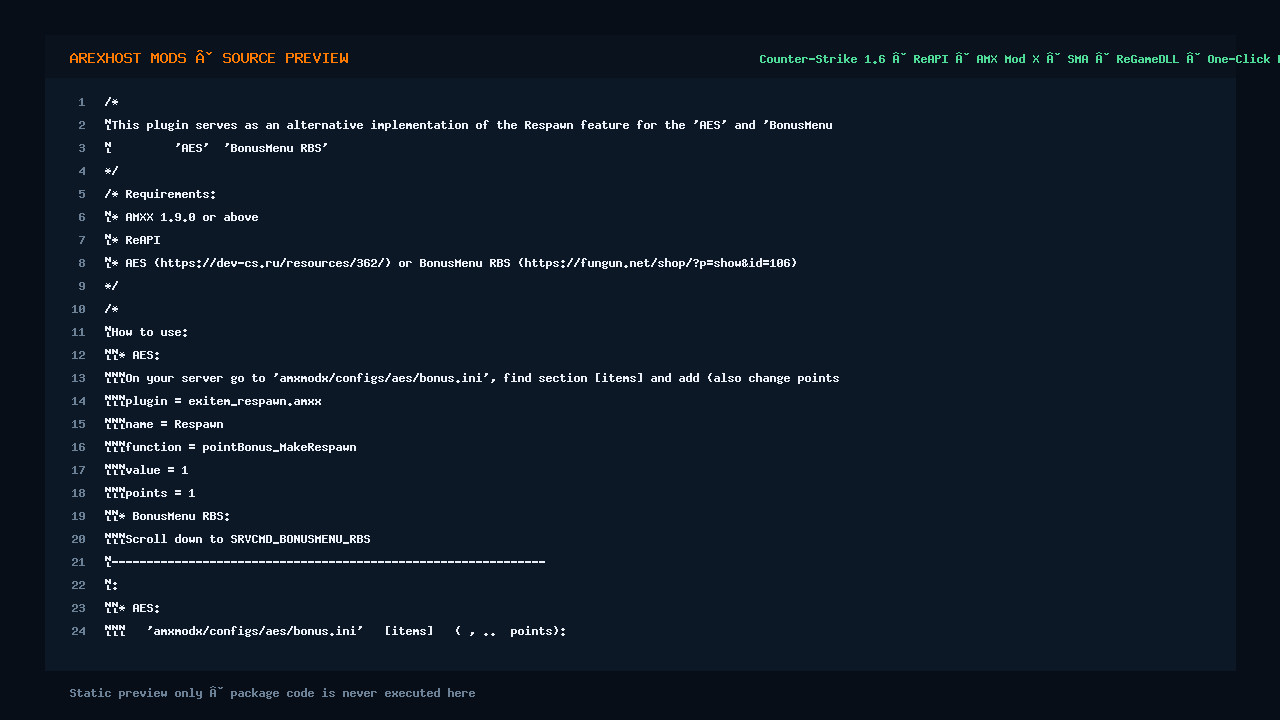Click the footer note 'Static preview only'
1280x720 pixels.
point(272,693)
